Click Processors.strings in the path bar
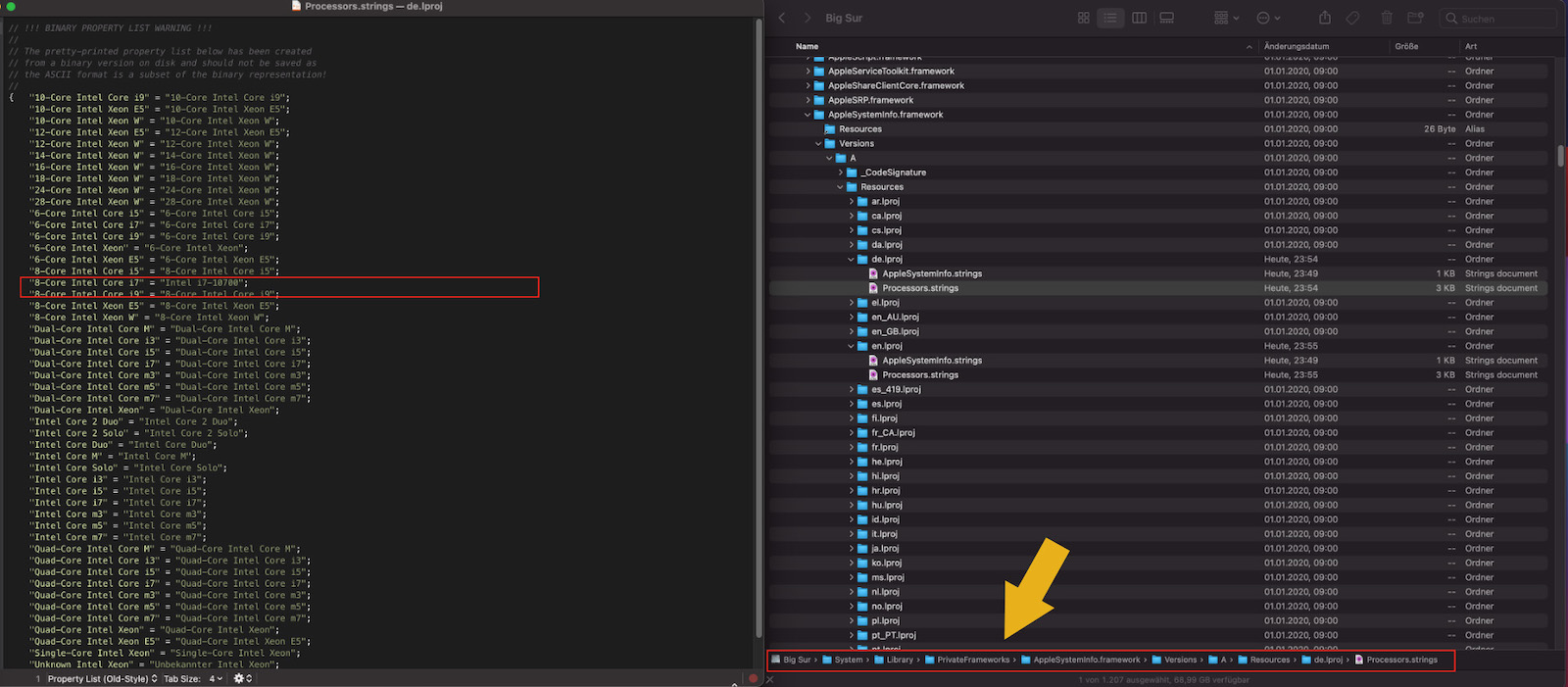The image size is (1568, 687). coord(1396,660)
